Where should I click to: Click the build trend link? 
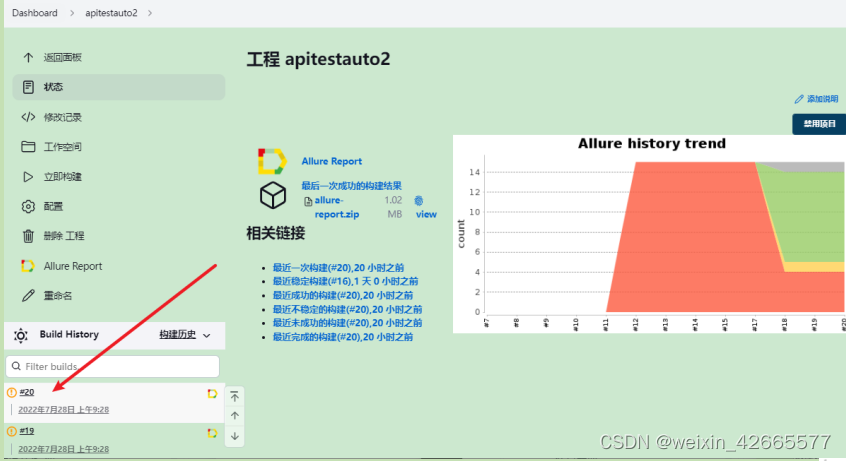tap(178, 335)
